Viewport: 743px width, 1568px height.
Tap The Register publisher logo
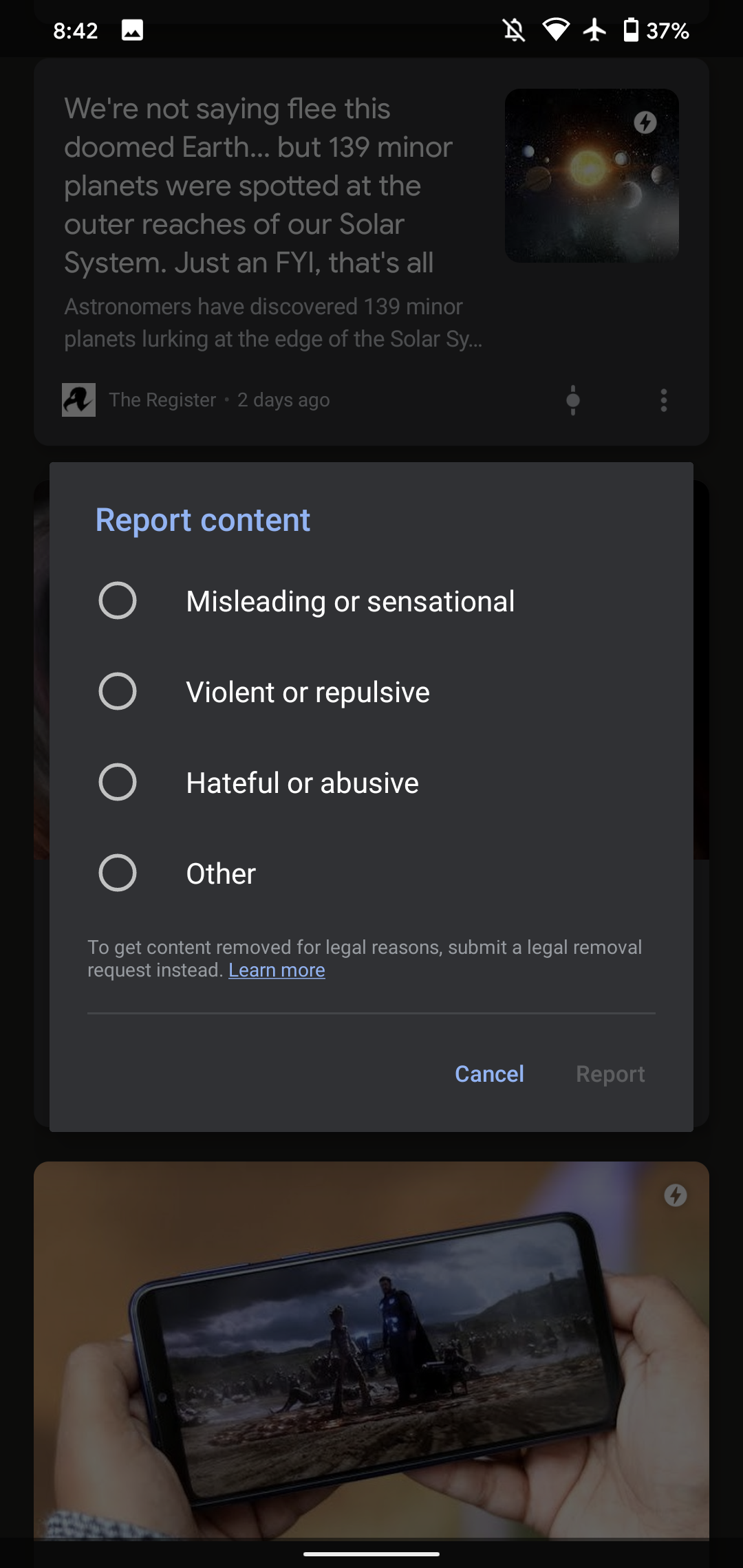pyautogui.click(x=78, y=400)
